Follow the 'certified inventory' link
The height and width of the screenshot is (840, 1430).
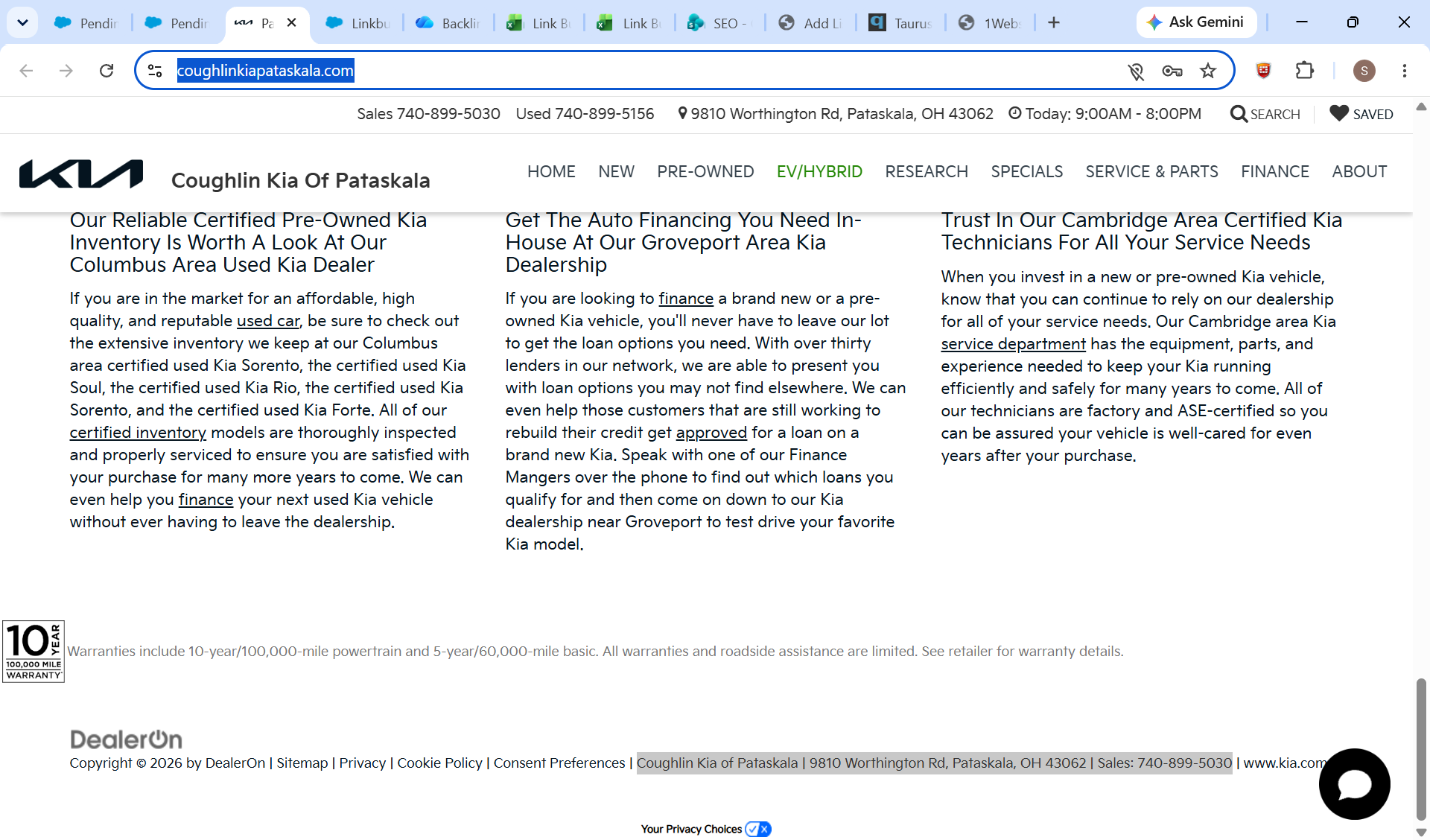pos(138,433)
